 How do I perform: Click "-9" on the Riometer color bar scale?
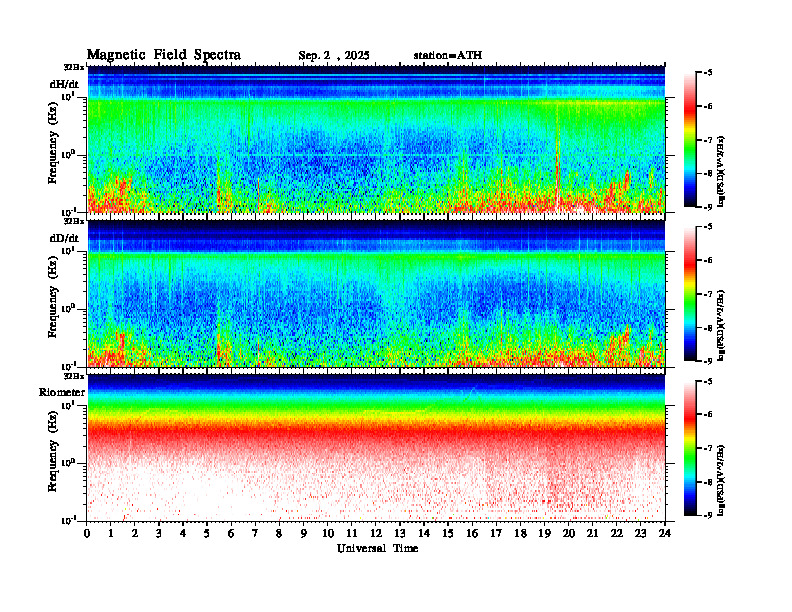(x=709, y=515)
